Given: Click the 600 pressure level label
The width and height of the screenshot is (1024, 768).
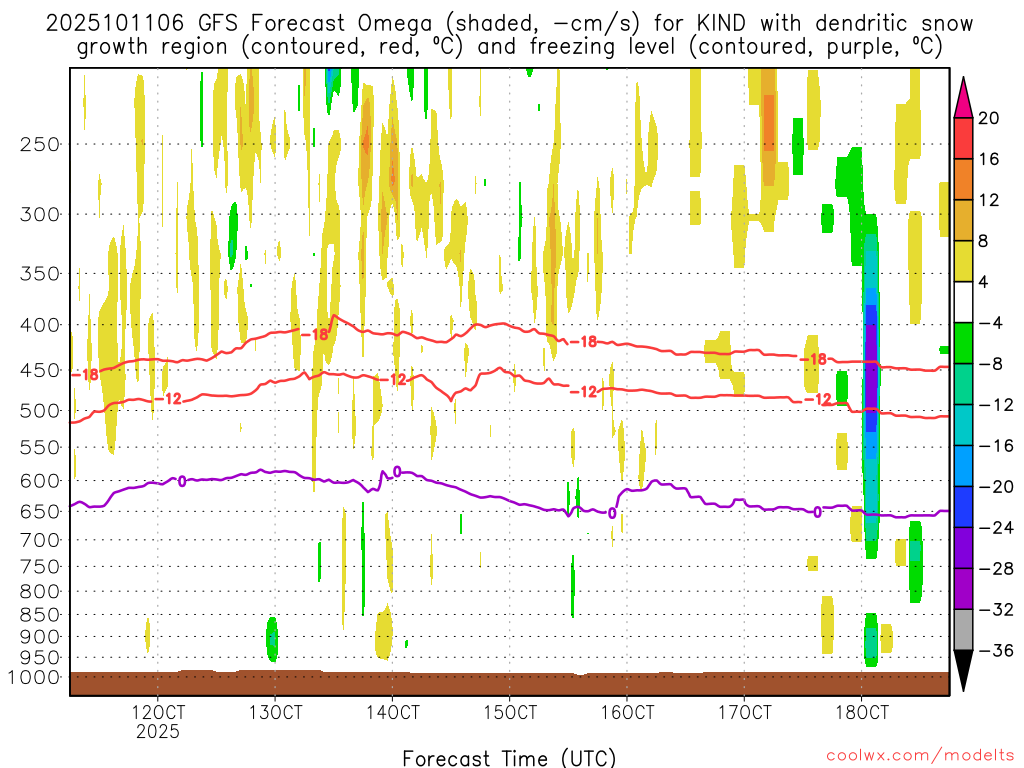Looking at the screenshot, I should pyautogui.click(x=40, y=481).
